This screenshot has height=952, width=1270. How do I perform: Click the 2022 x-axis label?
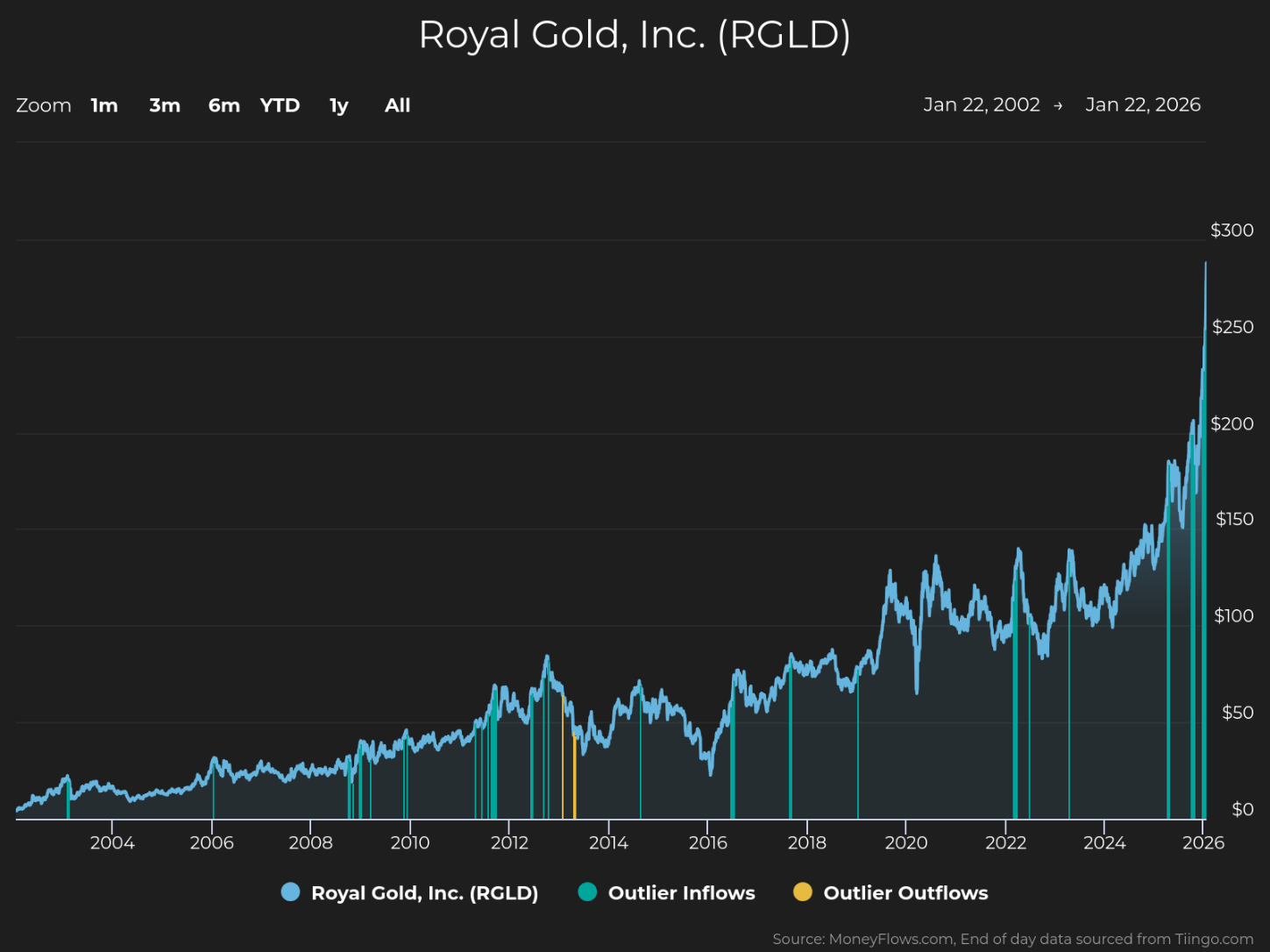tap(1005, 842)
